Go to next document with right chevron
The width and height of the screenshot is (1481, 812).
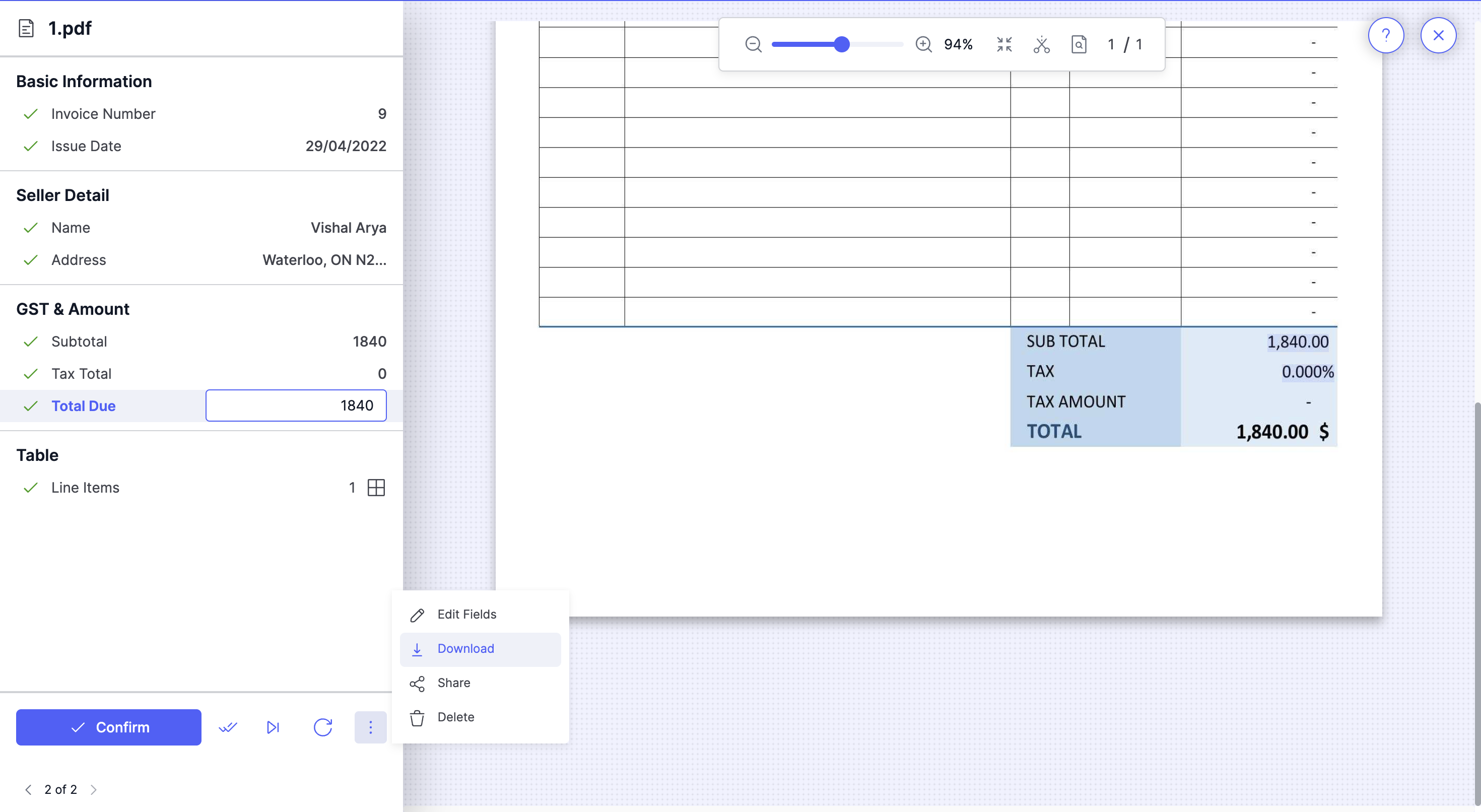tap(94, 789)
